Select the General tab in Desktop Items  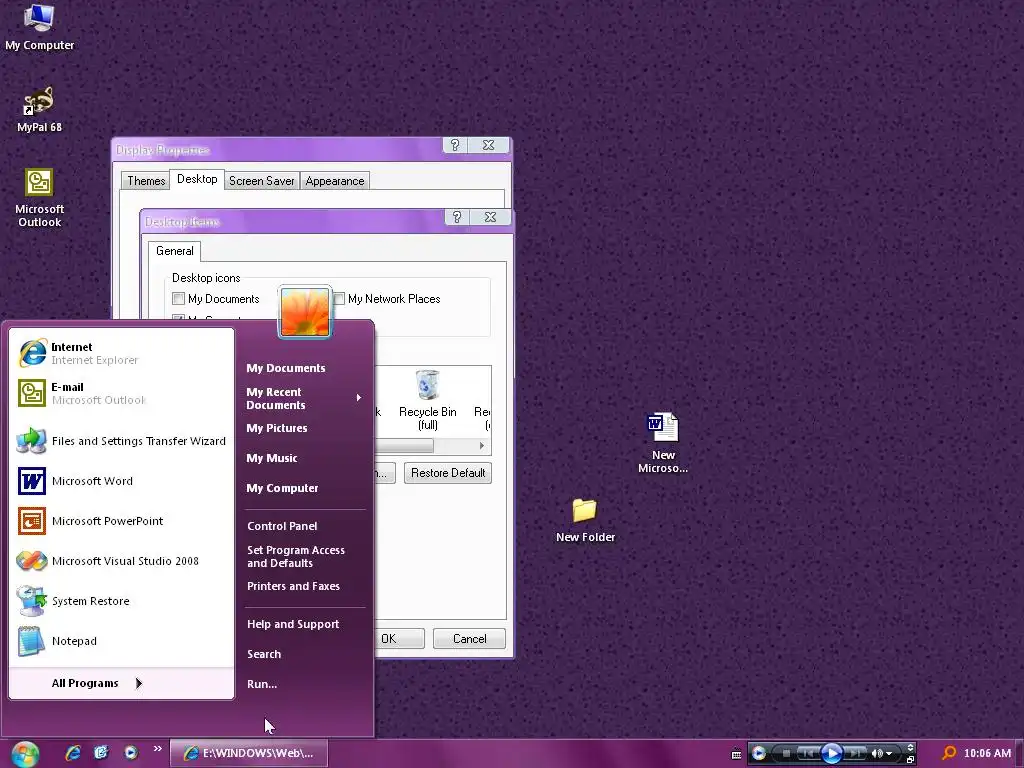tap(174, 251)
